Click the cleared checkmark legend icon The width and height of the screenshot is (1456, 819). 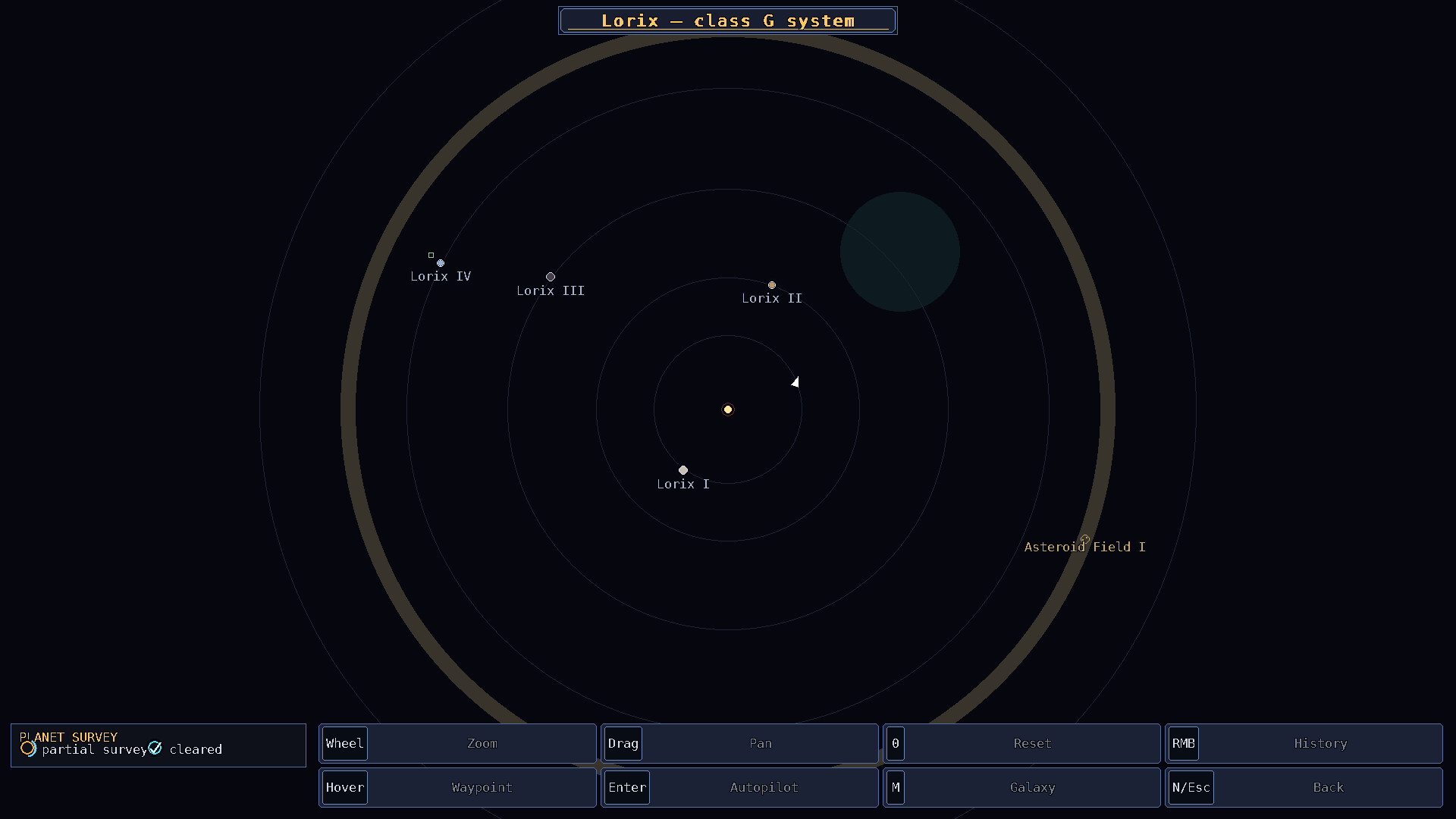click(x=155, y=748)
